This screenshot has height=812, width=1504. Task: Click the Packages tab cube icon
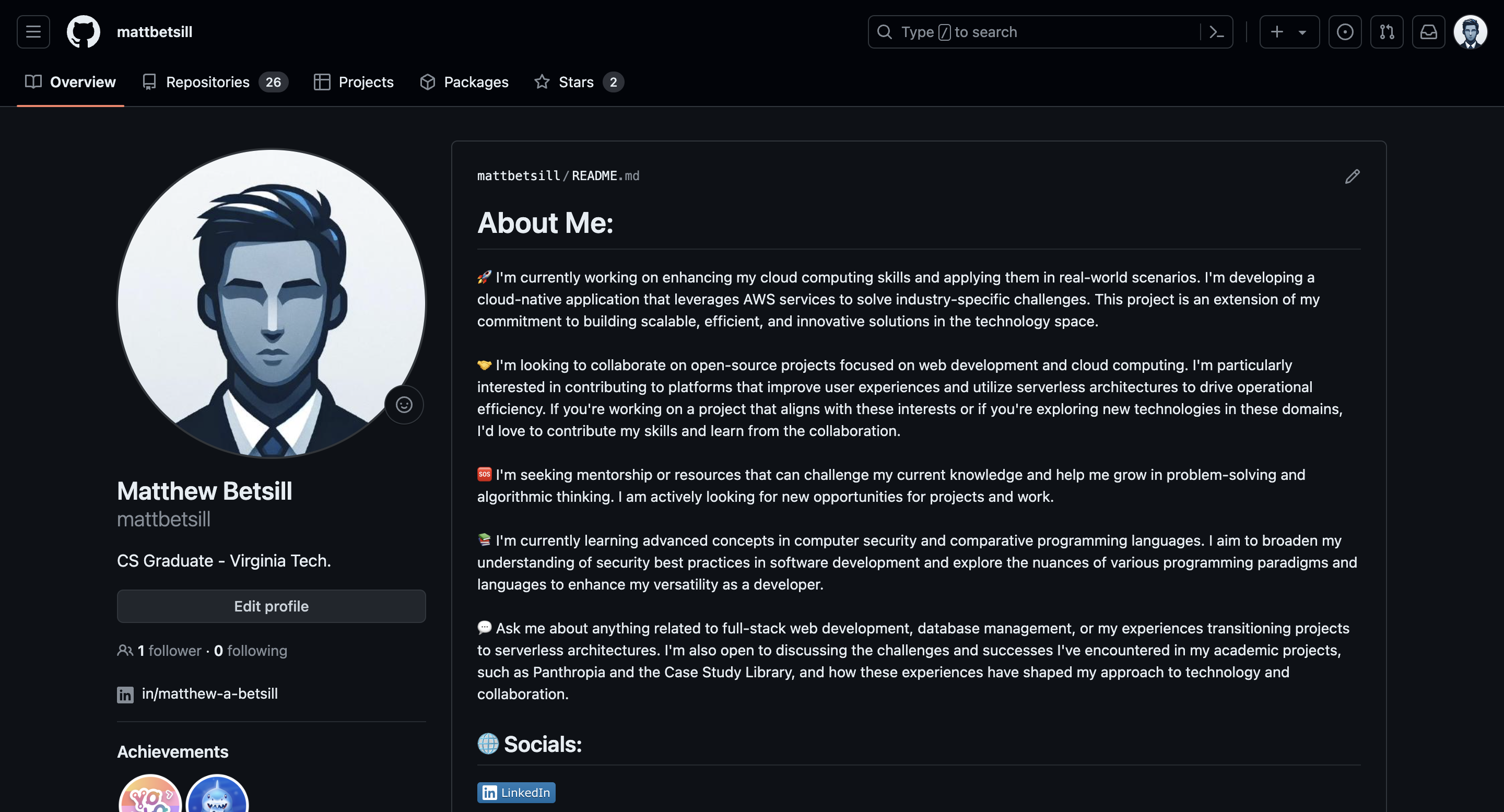pos(427,82)
